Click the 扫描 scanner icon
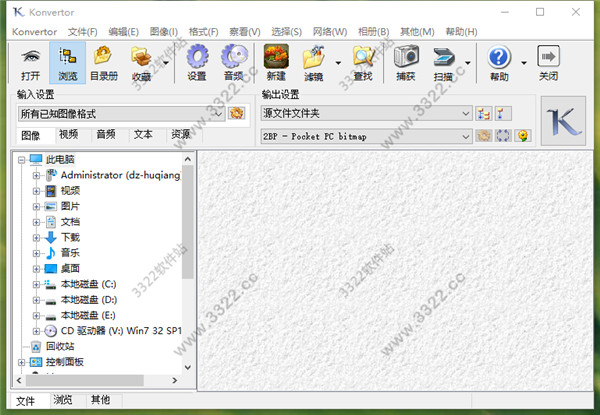600x415 pixels. 443,57
